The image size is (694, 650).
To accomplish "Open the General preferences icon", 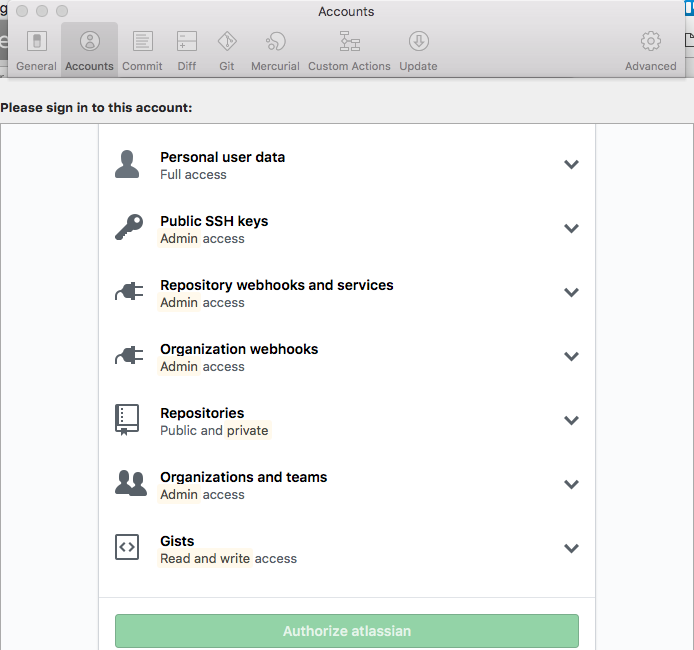I will coord(37,42).
